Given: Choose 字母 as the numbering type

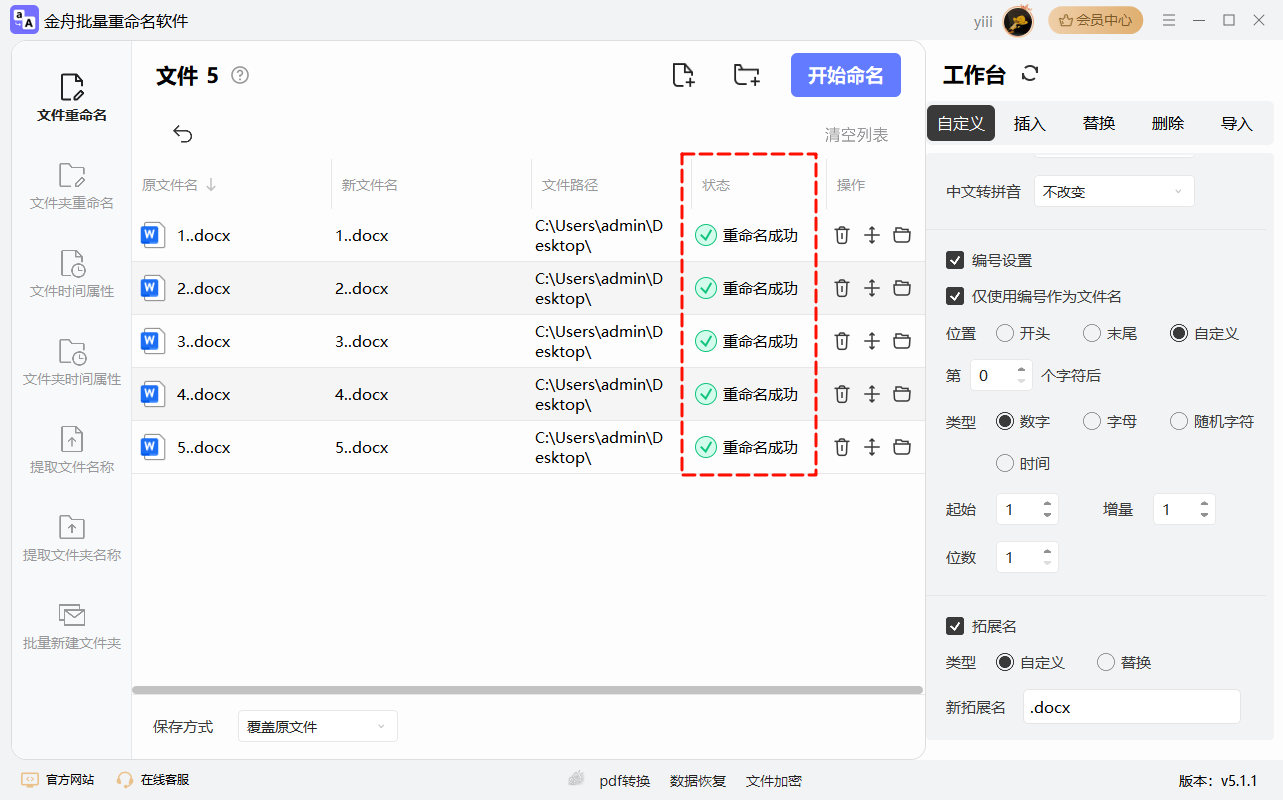Looking at the screenshot, I should pos(1091,421).
